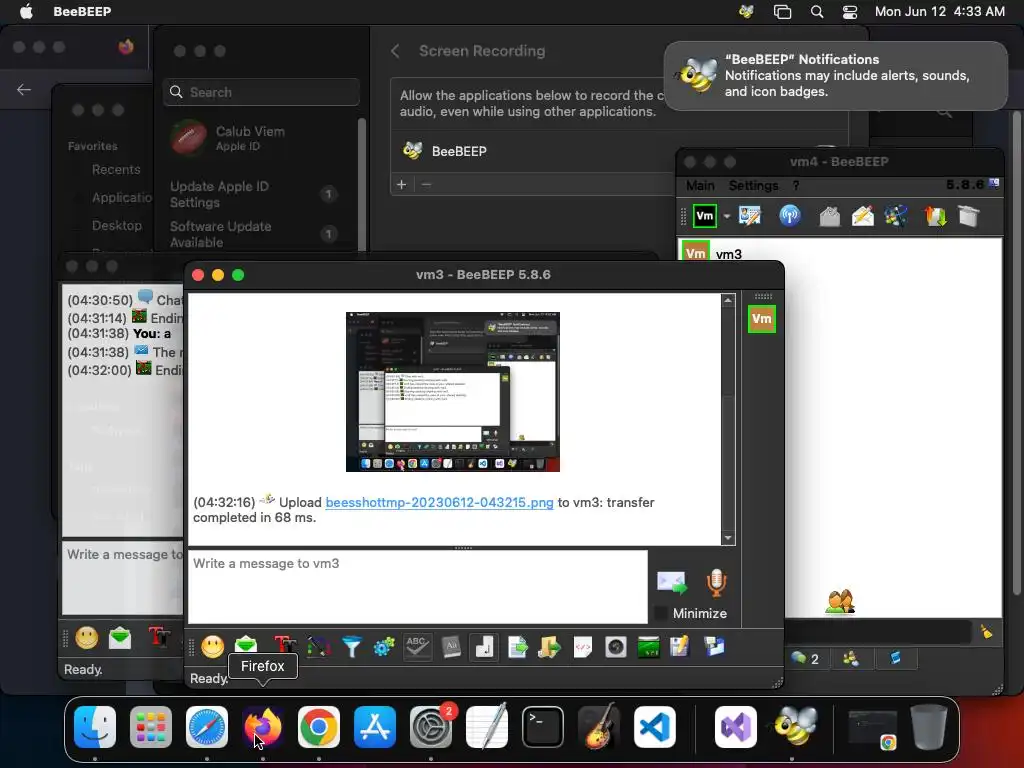Image resolution: width=1024 pixels, height=768 pixels.
Task: Open Control Center in menu bar
Action: point(850,12)
